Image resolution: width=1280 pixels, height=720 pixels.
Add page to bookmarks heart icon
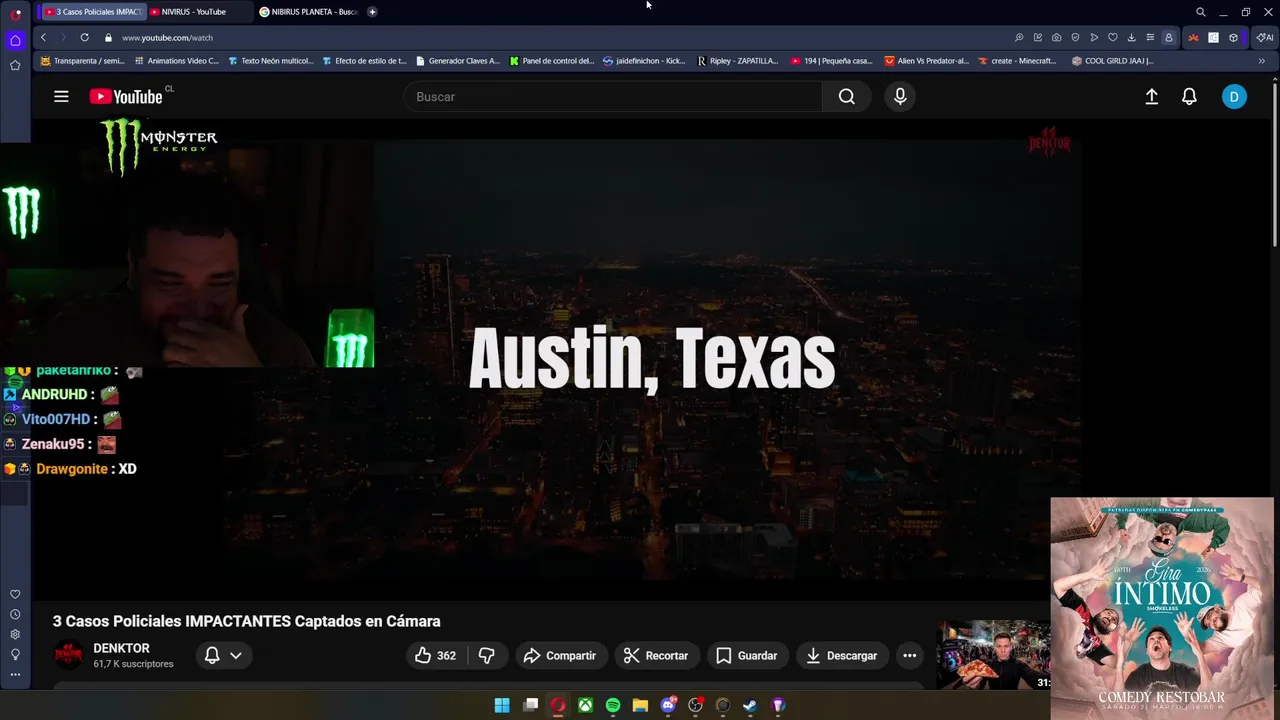pyautogui.click(x=1112, y=38)
